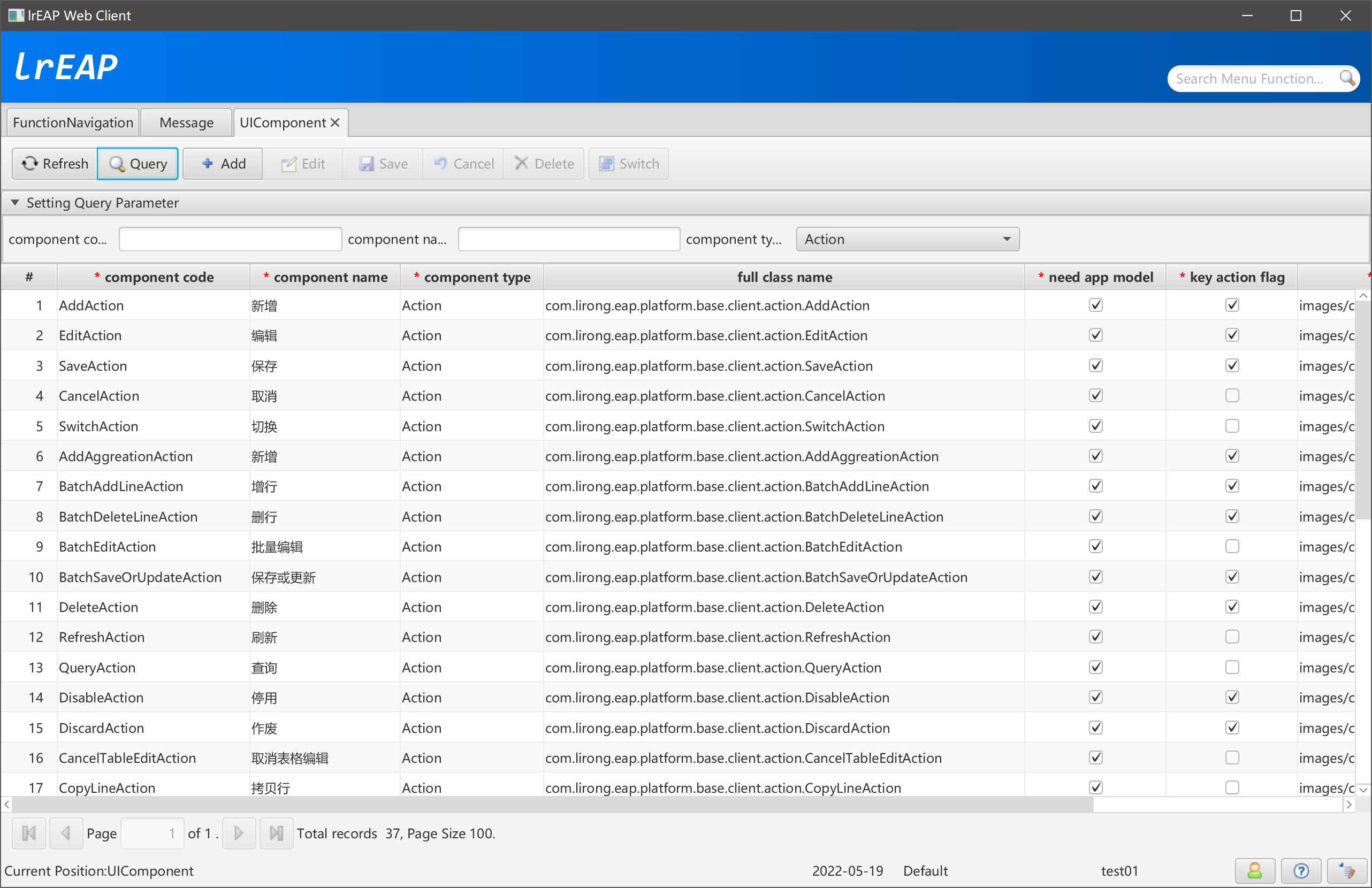This screenshot has width=1372, height=888.
Task: Sort by component name column header
Action: click(325, 277)
